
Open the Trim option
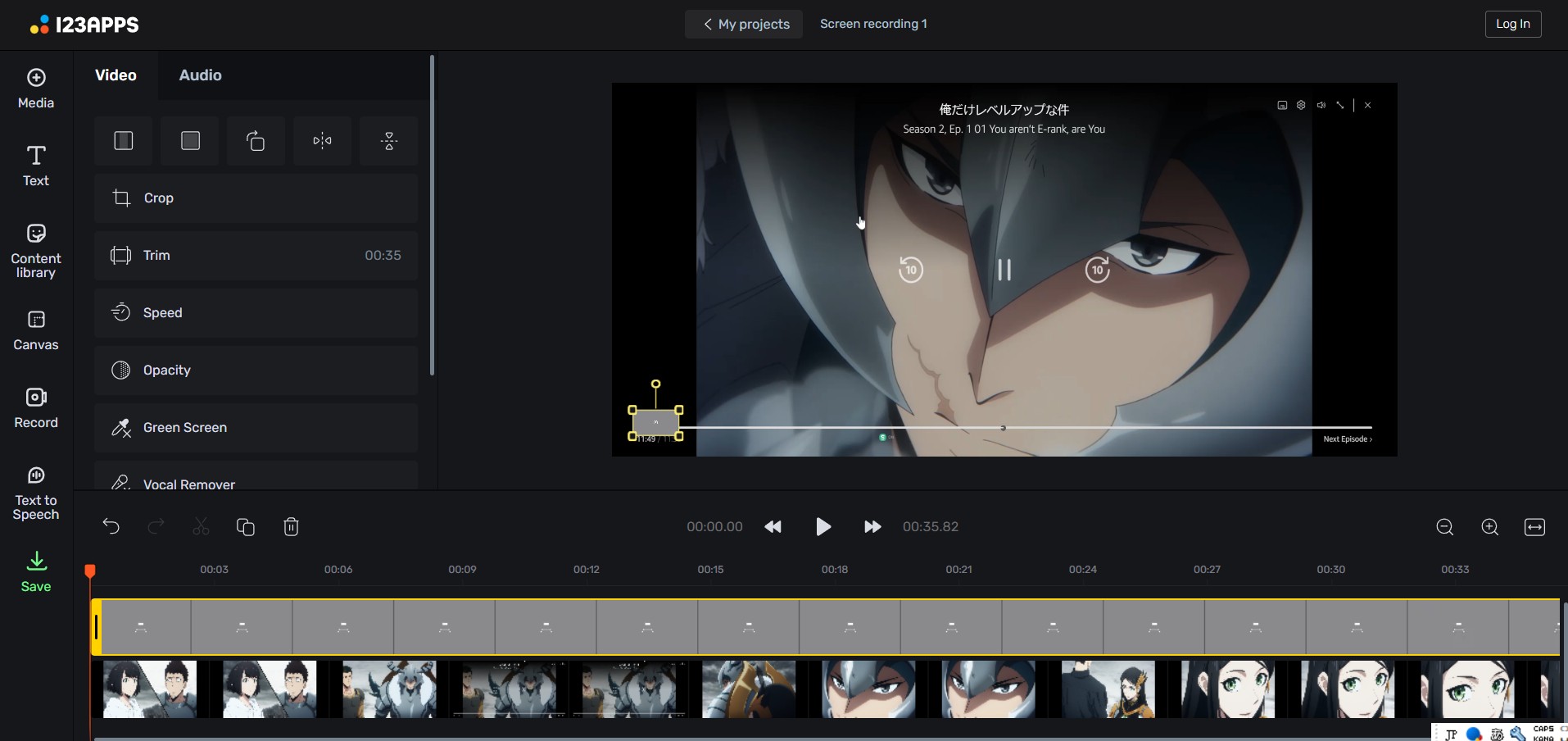point(256,256)
